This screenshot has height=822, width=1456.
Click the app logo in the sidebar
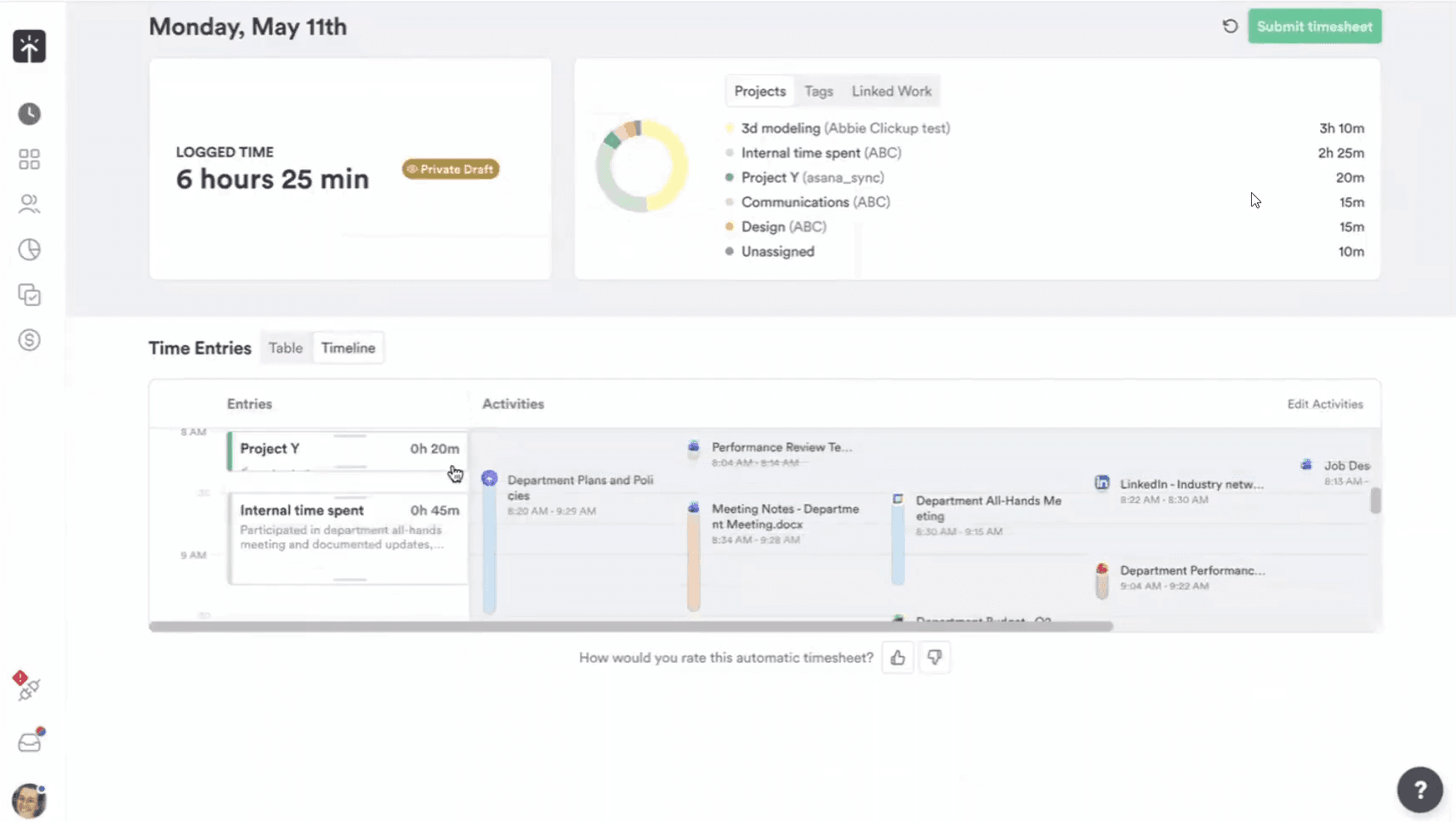coord(29,47)
